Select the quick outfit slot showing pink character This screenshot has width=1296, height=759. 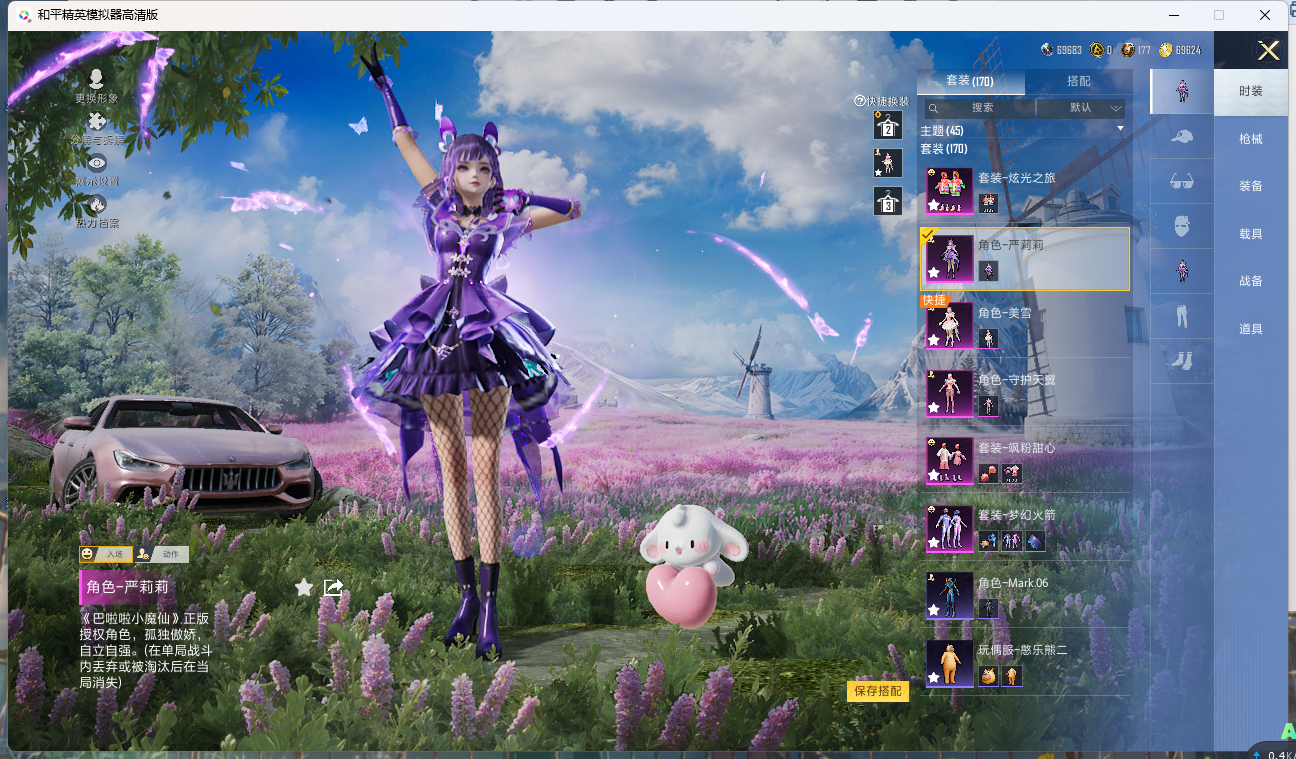coord(888,163)
